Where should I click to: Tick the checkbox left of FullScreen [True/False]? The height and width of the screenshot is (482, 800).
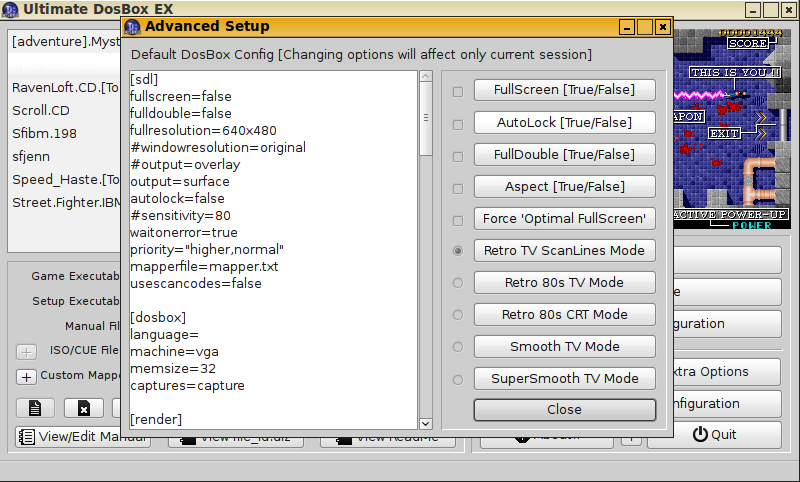(x=458, y=91)
